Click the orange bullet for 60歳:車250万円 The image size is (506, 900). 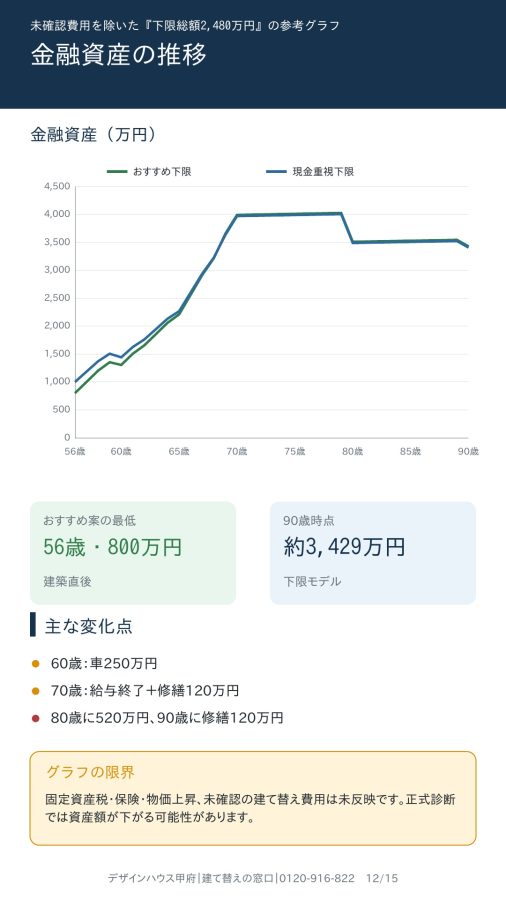[x=36, y=664]
